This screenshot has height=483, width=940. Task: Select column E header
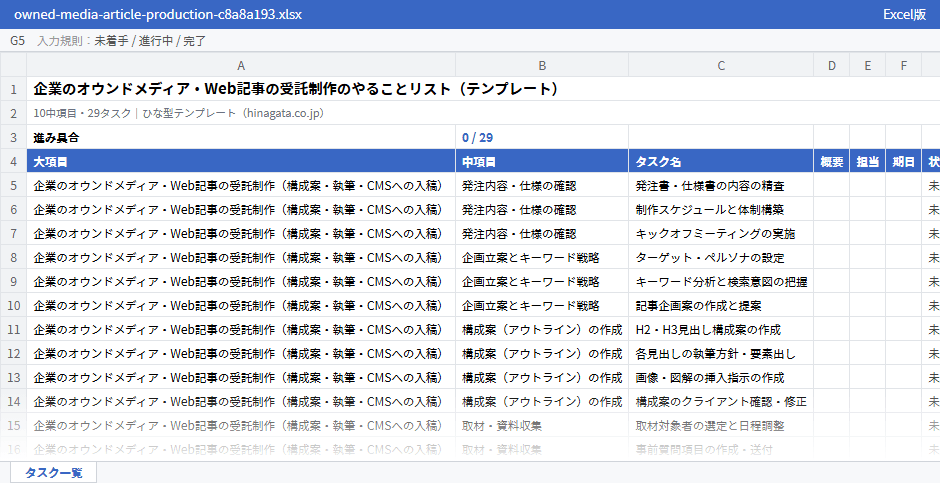[867, 65]
